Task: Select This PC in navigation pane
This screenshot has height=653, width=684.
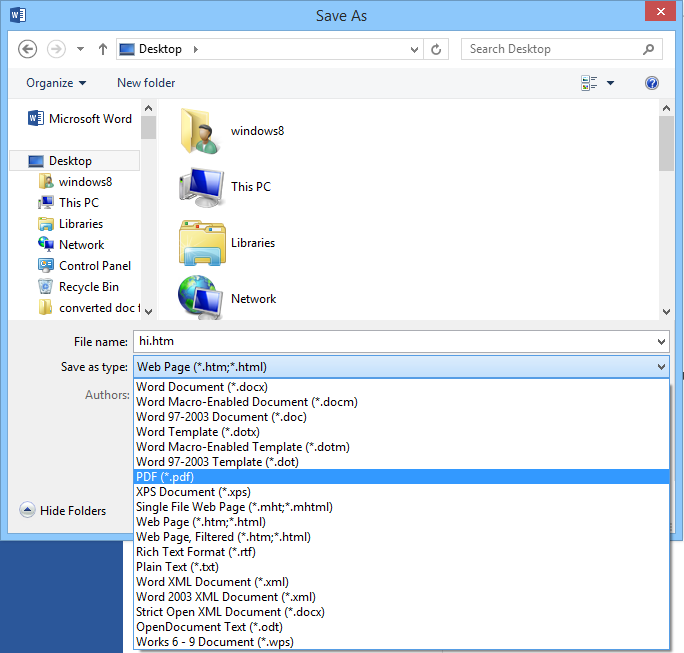Action: pos(68,203)
